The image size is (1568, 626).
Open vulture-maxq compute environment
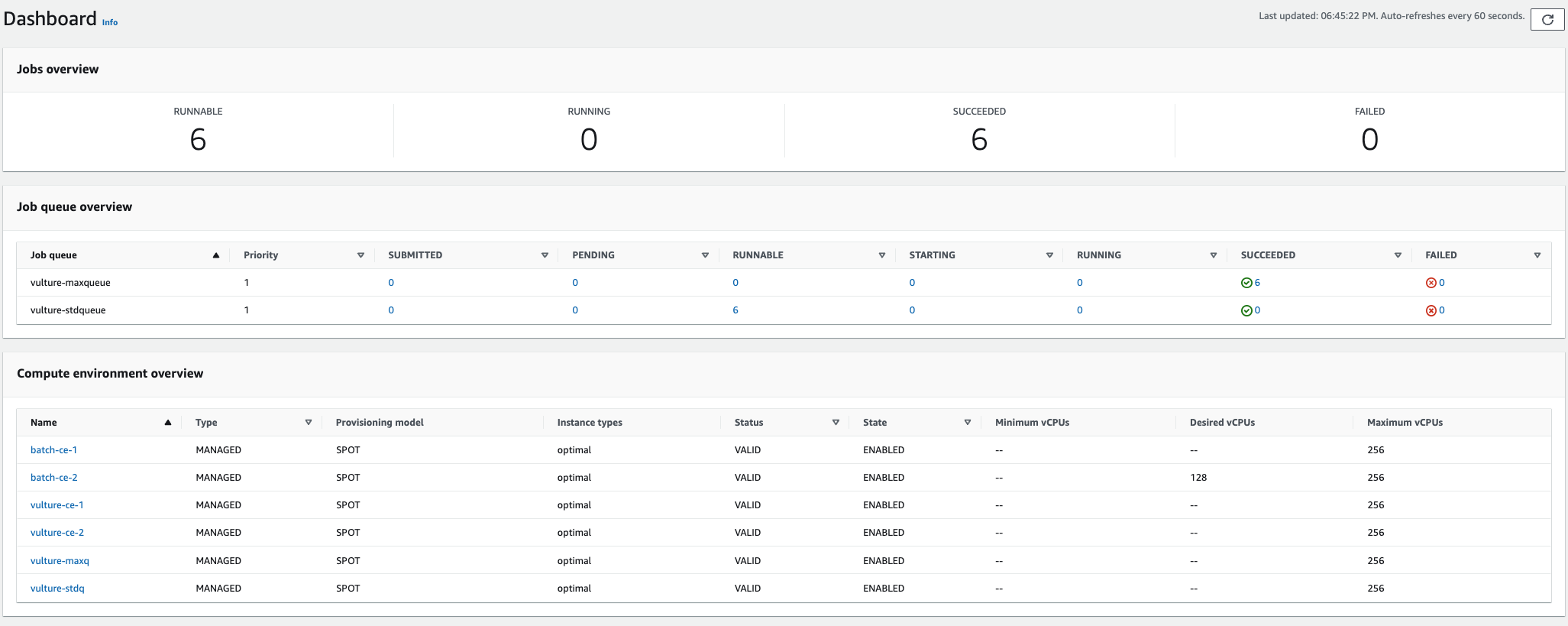[x=60, y=561]
